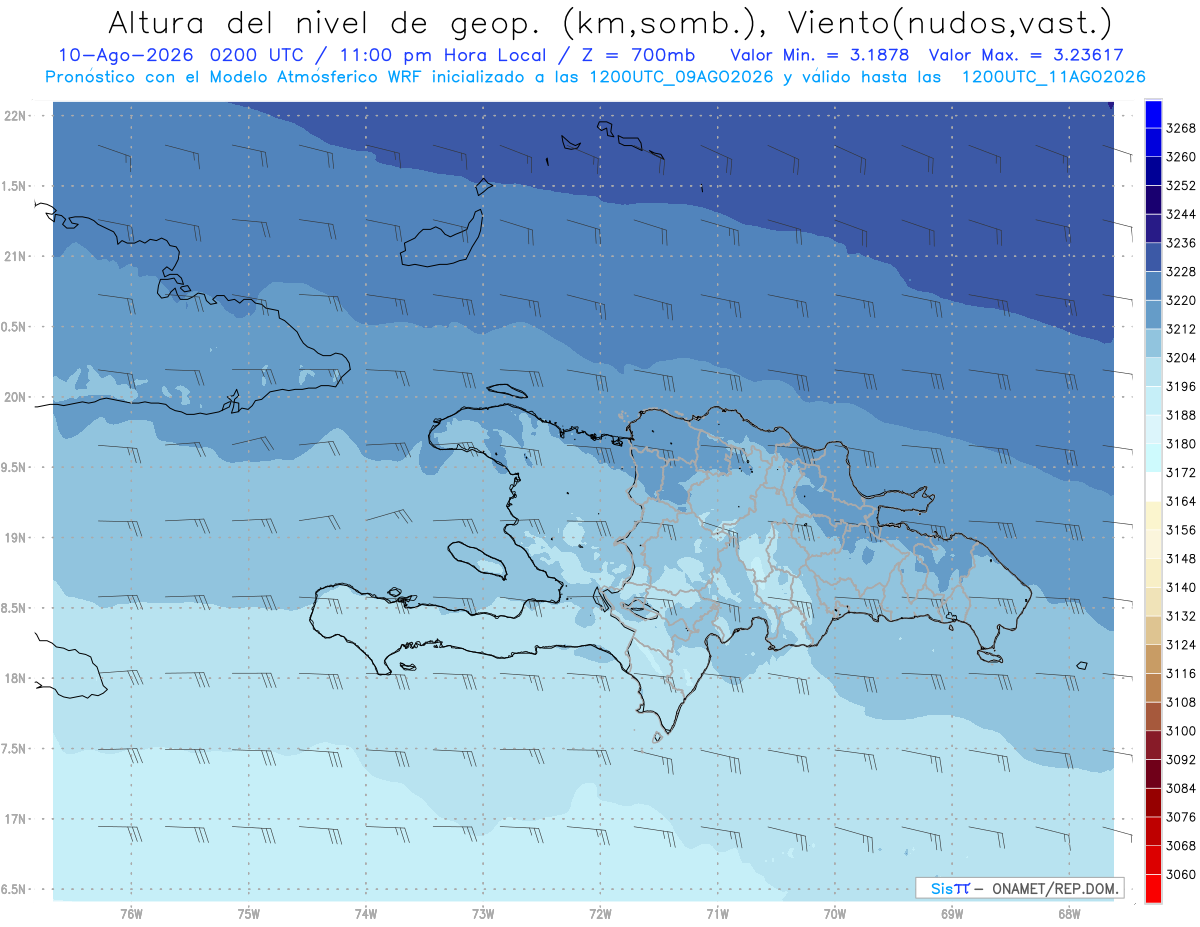1200x927 pixels.
Task: Click the 8.5N latitude label
Action: tap(15, 608)
